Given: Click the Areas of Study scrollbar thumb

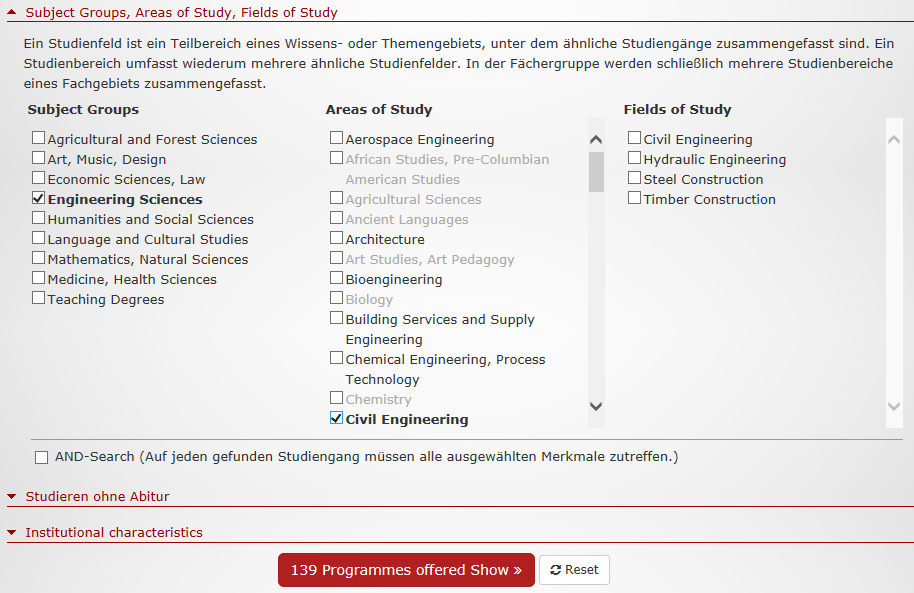Looking at the screenshot, I should (596, 172).
